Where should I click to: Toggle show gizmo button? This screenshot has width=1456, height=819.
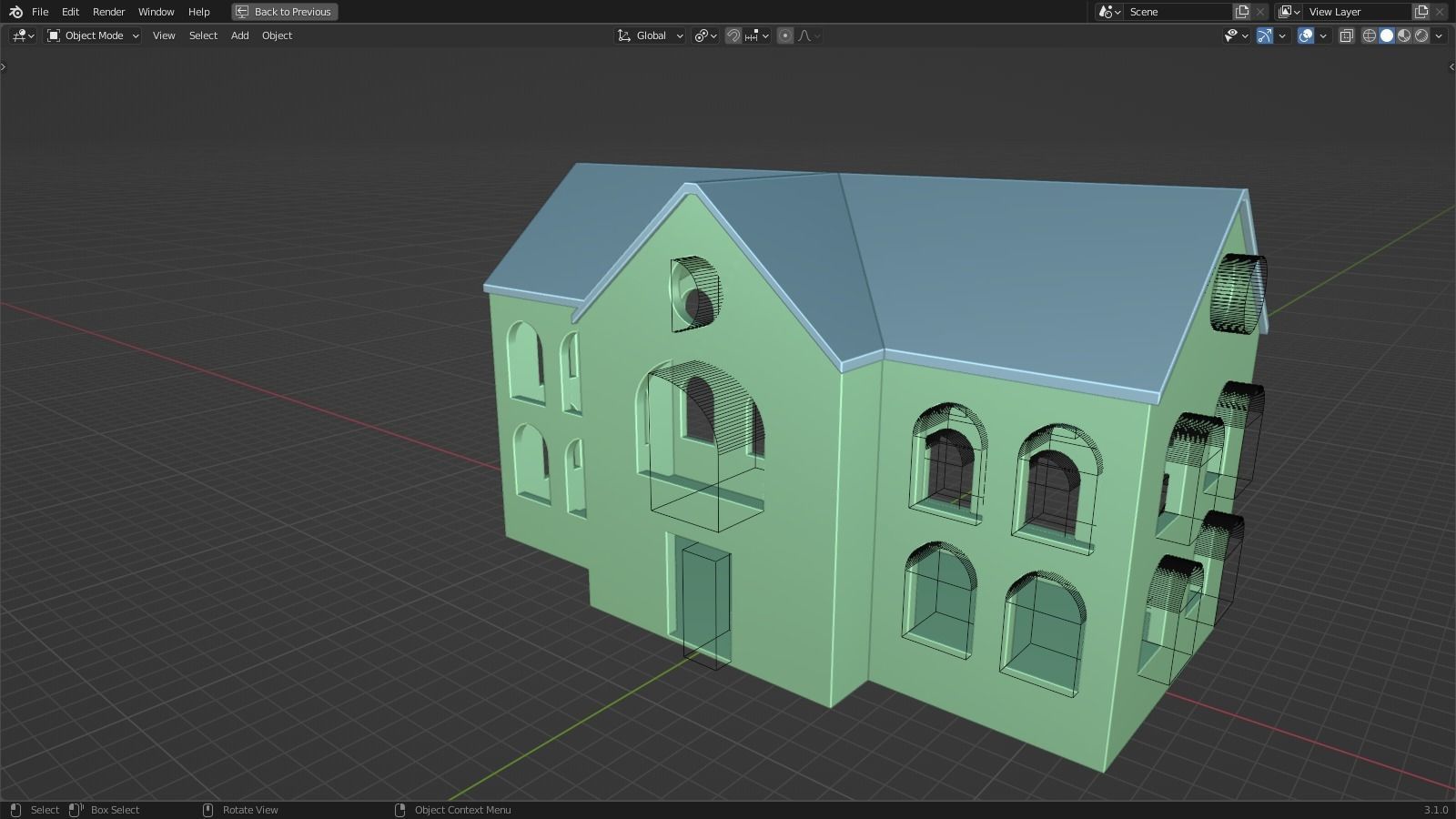click(1265, 35)
